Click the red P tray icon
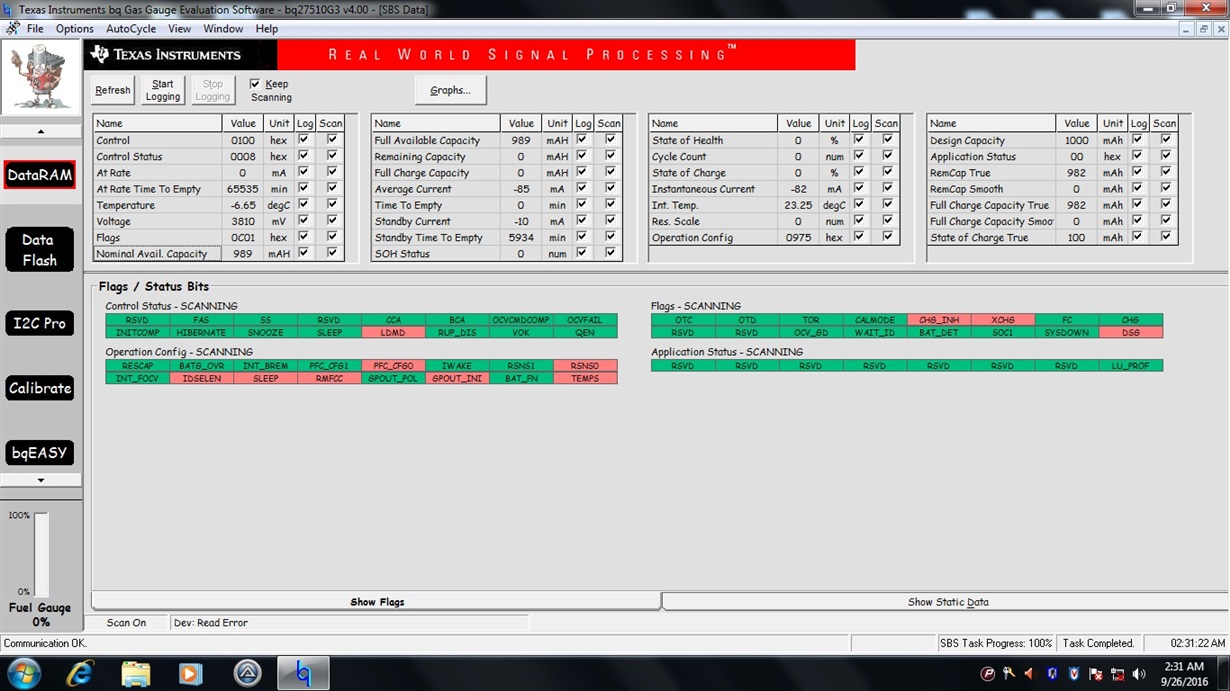 pyautogui.click(x=988, y=674)
